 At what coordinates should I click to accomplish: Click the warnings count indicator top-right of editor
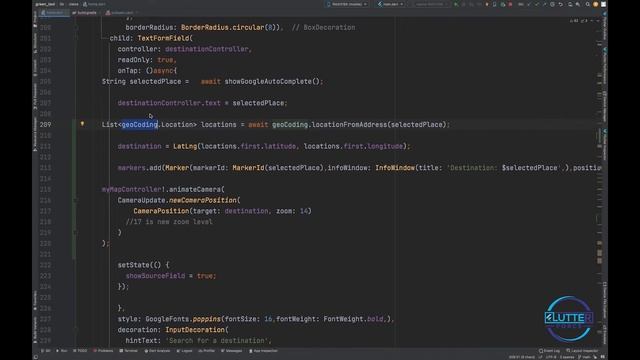pos(574,20)
